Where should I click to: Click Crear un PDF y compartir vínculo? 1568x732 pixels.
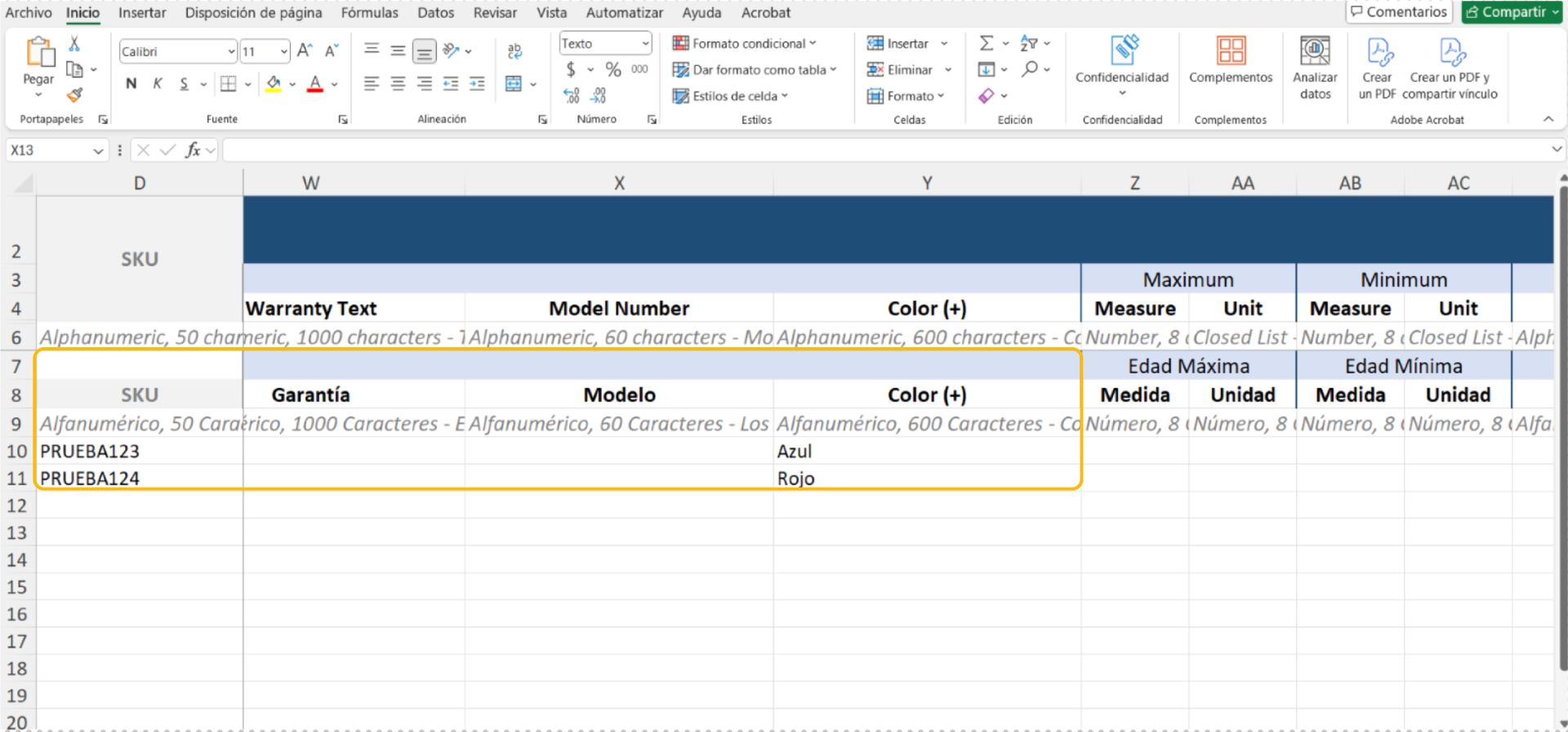point(1450,69)
